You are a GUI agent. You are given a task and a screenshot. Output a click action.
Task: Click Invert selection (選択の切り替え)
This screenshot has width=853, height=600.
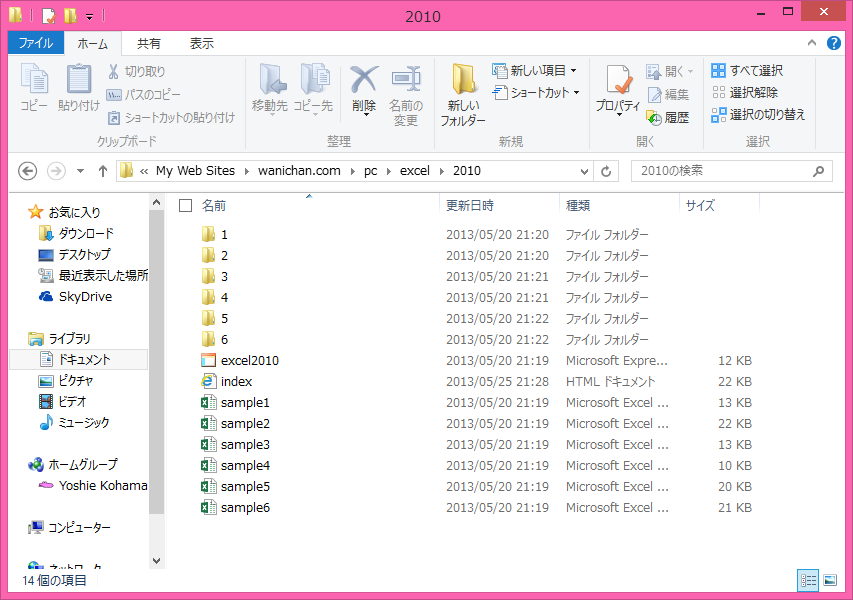pyautogui.click(x=758, y=115)
